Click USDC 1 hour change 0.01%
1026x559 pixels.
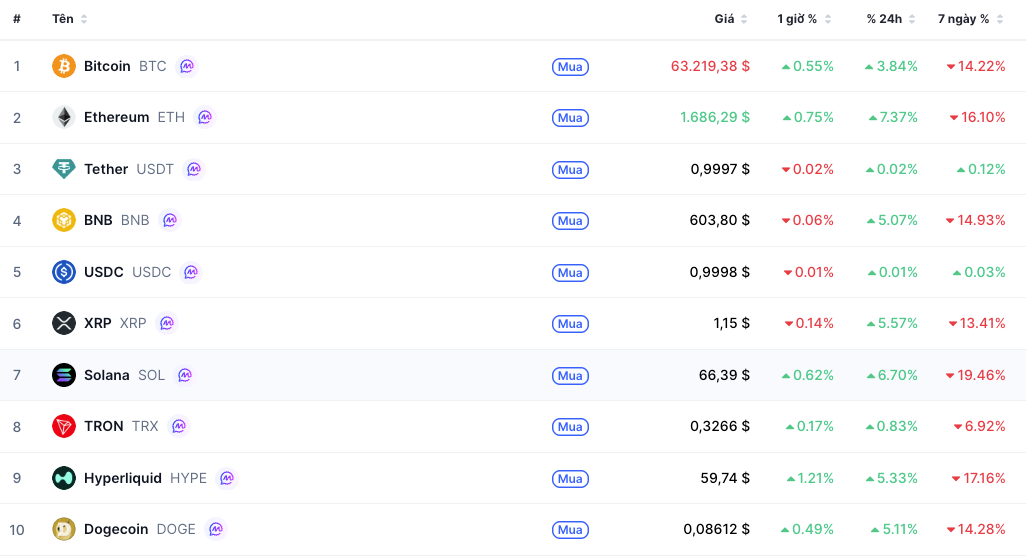(x=809, y=272)
